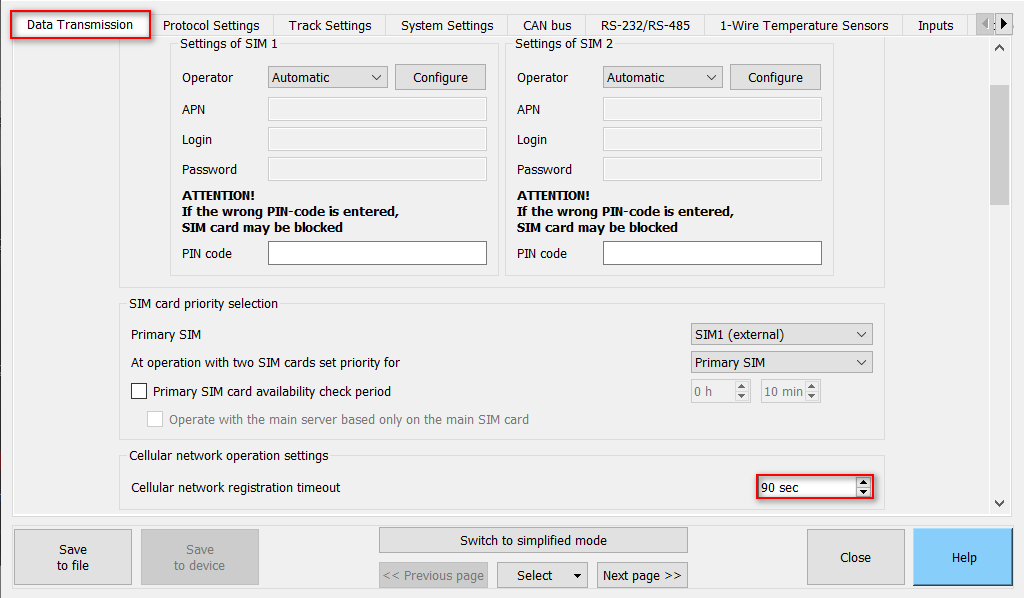Increase cellular network registration timeout value

click(x=863, y=482)
